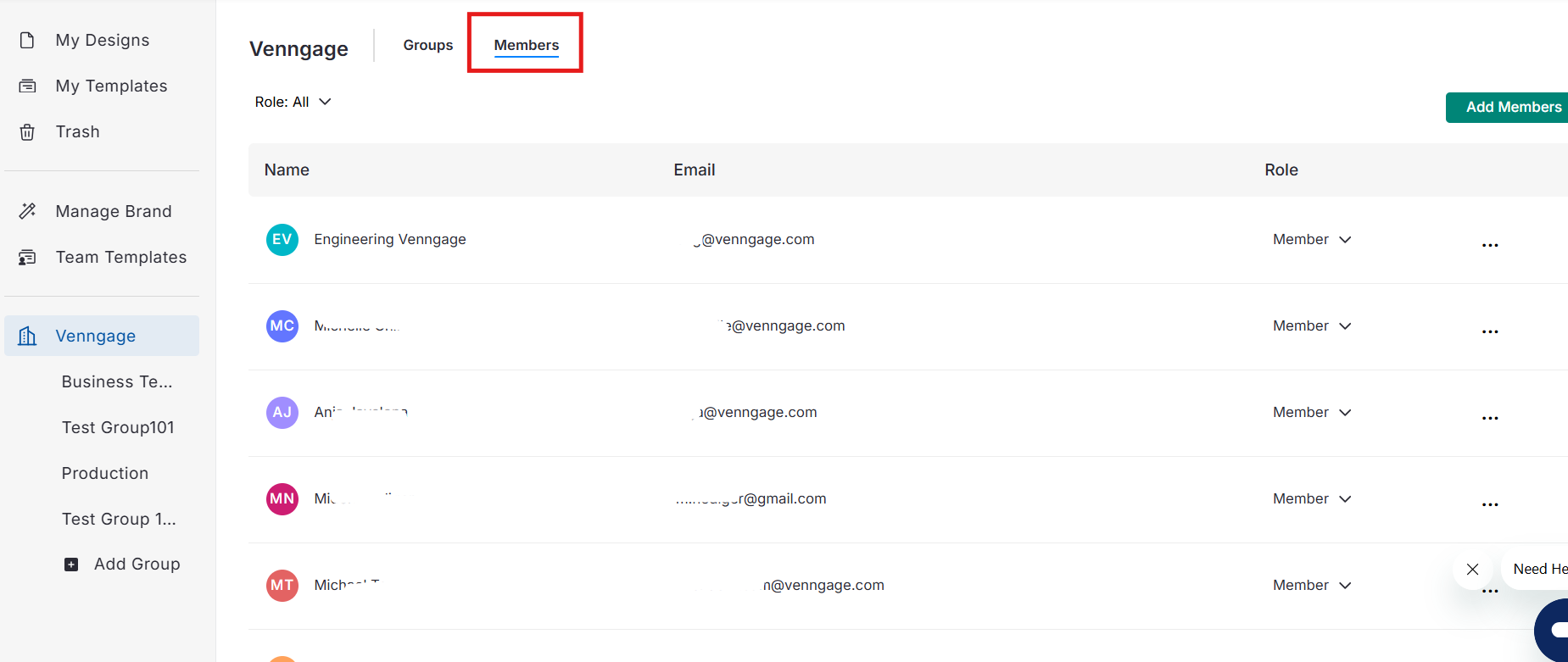Click the Trash bin icon

click(x=27, y=132)
